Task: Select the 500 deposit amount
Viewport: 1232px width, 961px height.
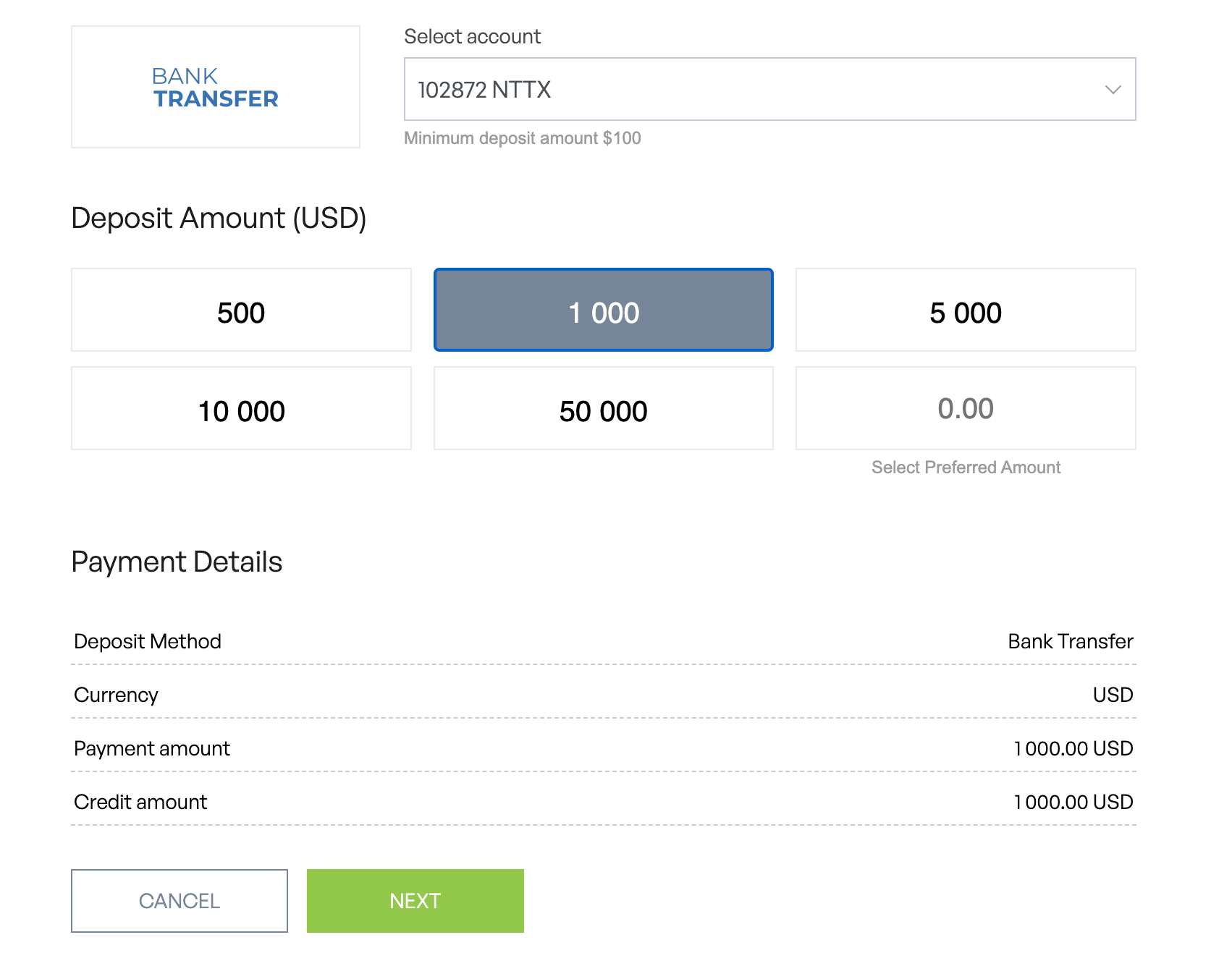Action: [241, 310]
